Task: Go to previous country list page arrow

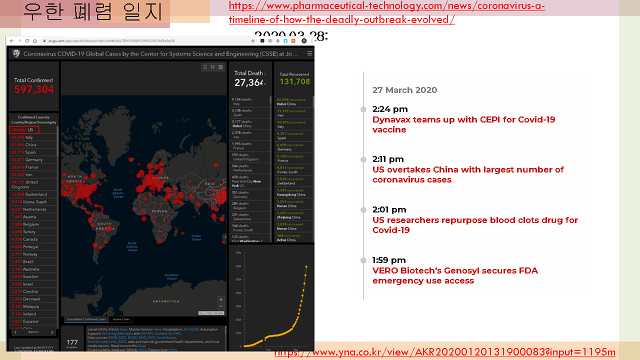Action: click(15, 333)
